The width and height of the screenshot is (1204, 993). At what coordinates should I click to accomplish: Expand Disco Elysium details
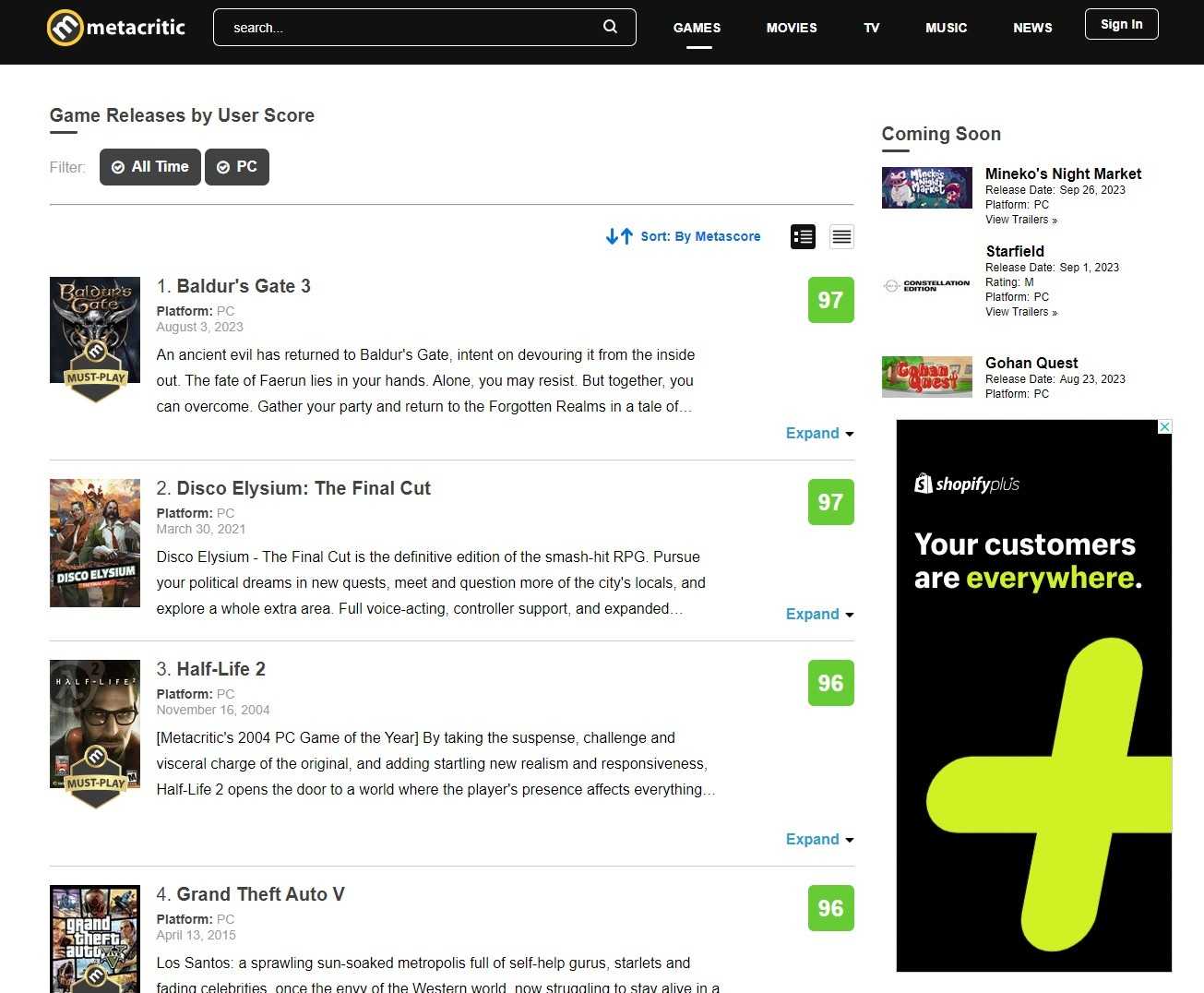point(818,615)
